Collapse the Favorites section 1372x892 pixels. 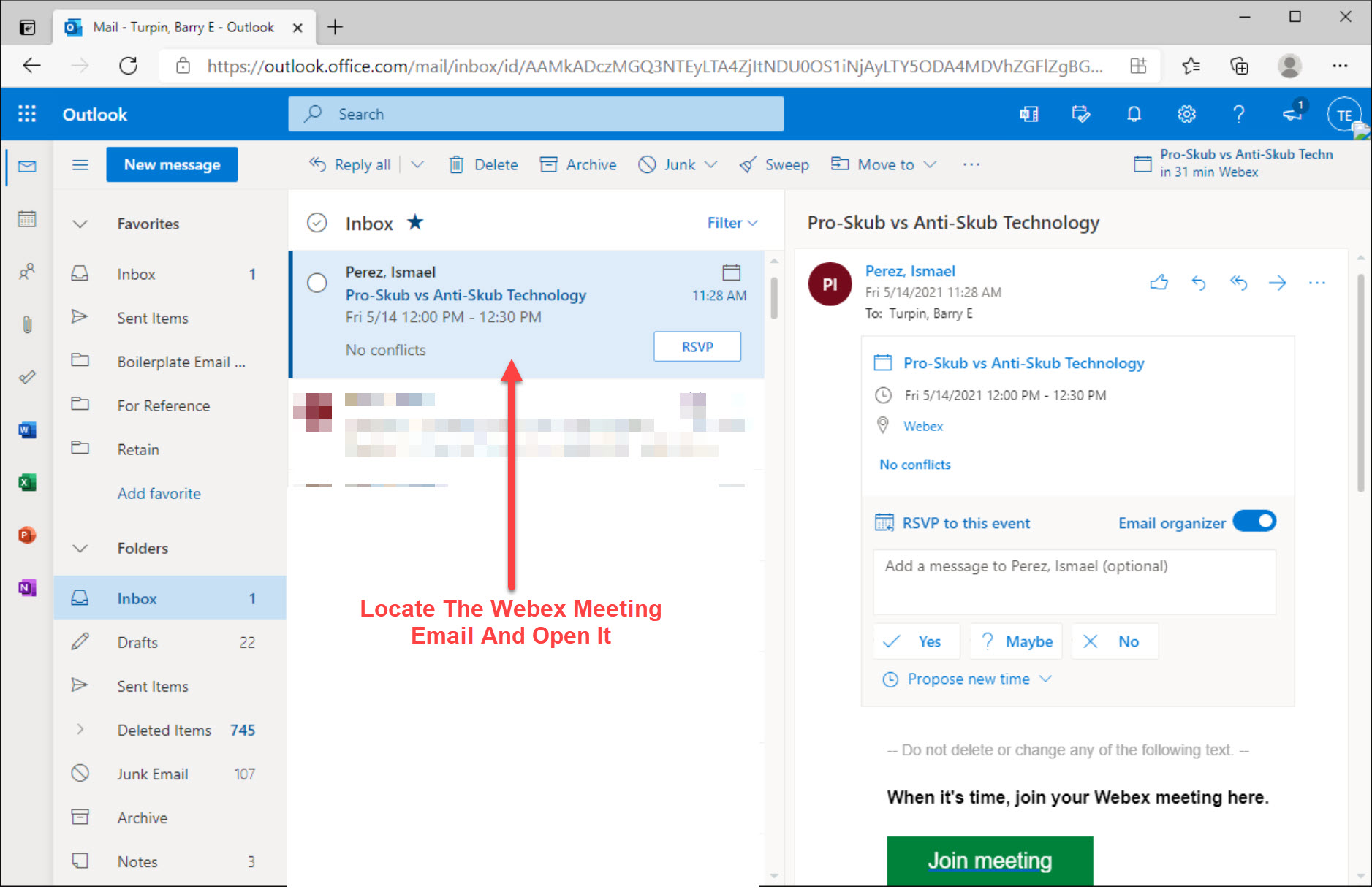[80, 224]
